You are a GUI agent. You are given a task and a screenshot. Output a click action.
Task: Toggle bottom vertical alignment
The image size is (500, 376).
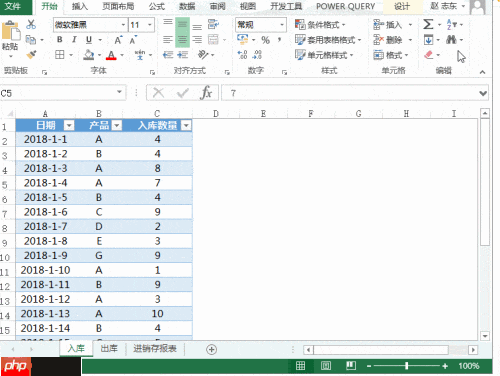pyautogui.click(x=197, y=27)
